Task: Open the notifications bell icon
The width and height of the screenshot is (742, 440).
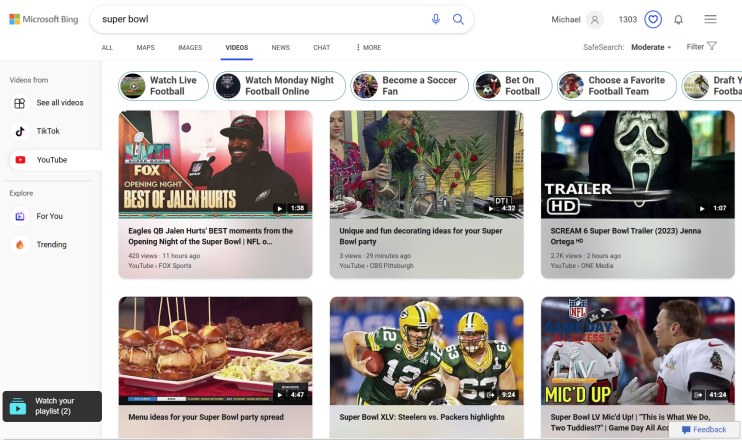Action: (679, 19)
